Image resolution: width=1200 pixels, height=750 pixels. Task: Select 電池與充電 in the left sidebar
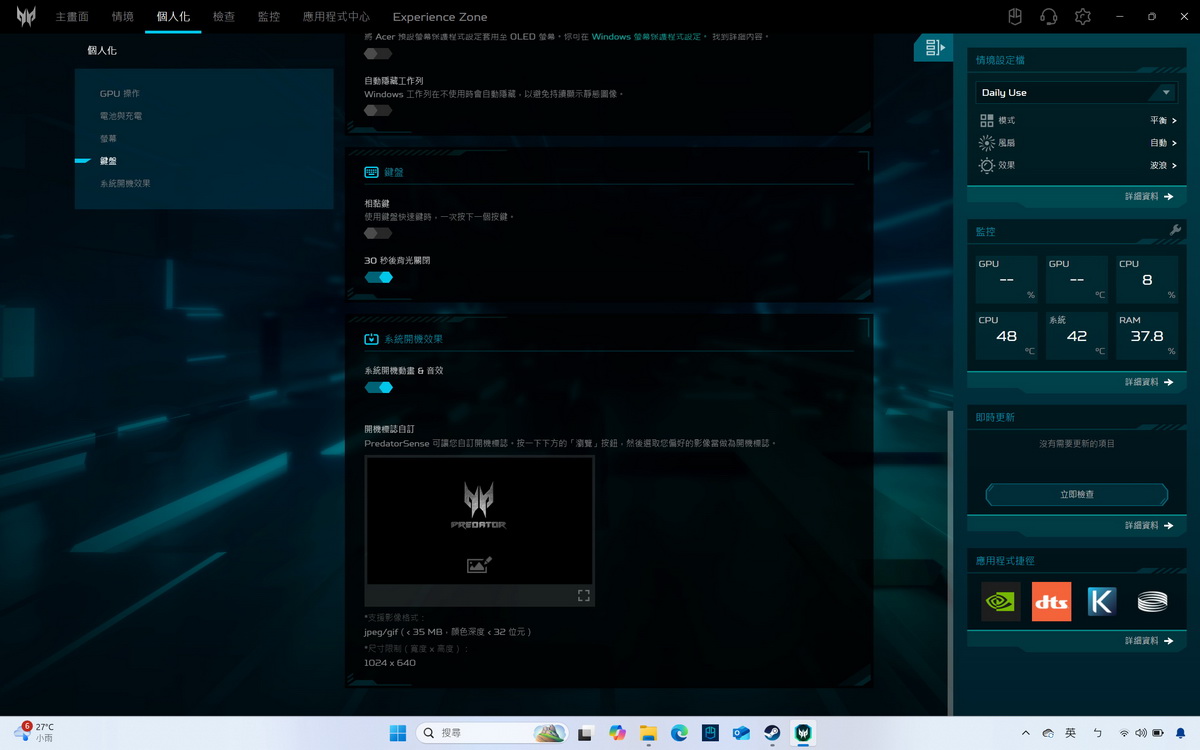tap(121, 116)
